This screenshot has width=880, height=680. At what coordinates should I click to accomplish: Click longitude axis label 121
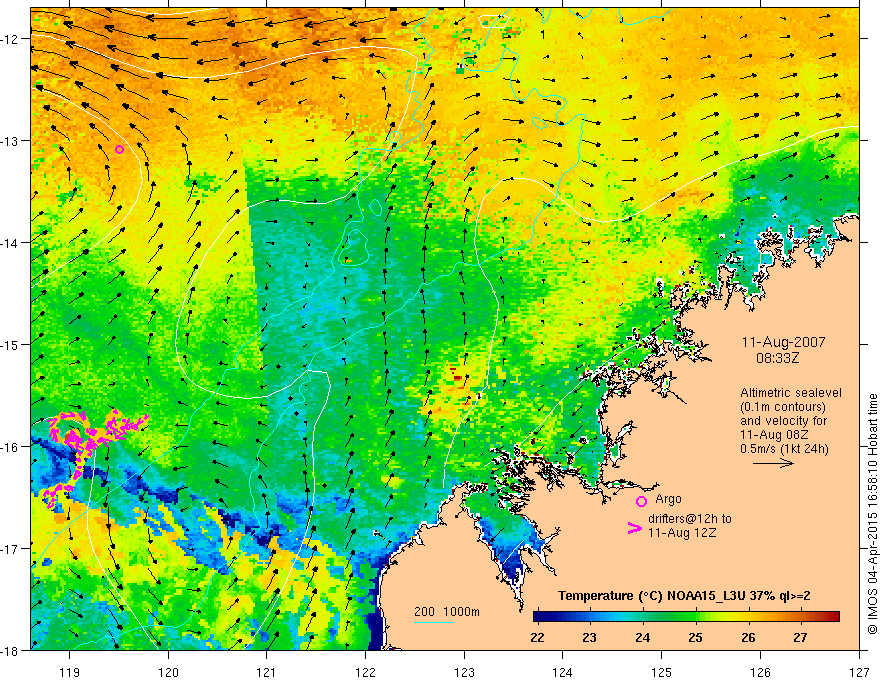pos(267,672)
